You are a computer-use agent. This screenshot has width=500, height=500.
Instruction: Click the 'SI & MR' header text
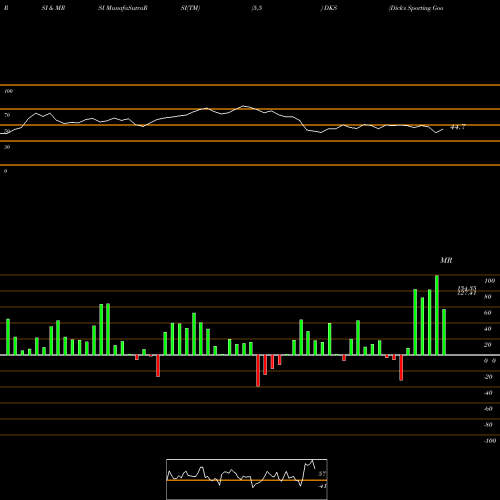(x=53, y=8)
